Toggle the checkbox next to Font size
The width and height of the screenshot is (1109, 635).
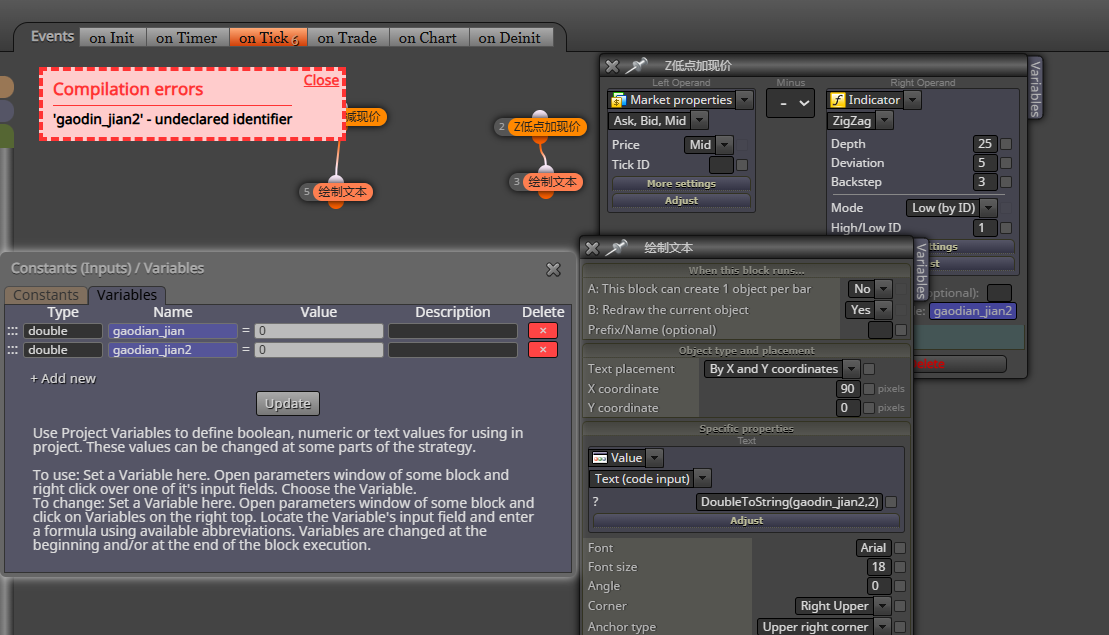pos(900,566)
